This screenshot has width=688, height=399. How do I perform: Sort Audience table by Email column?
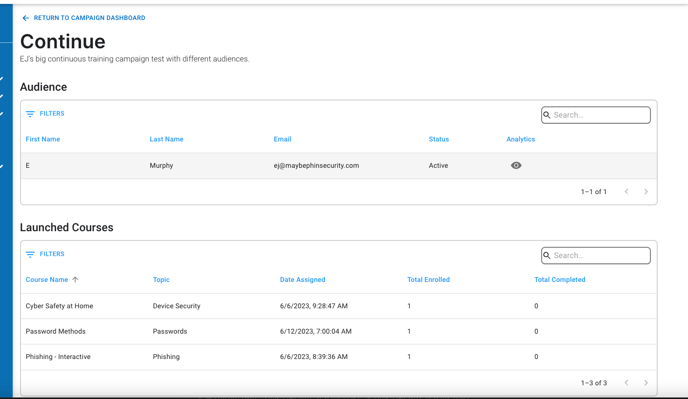[x=283, y=139]
